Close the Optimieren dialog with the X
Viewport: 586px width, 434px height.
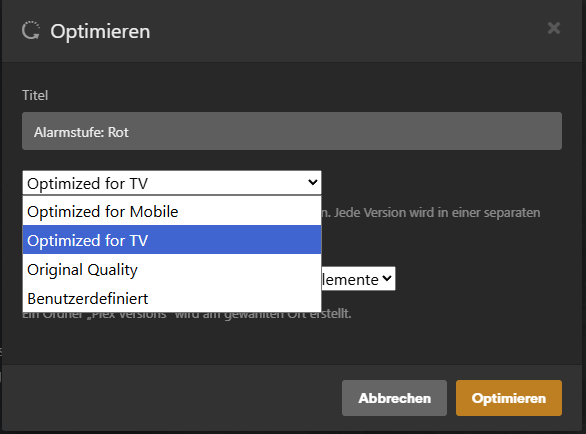(x=553, y=28)
